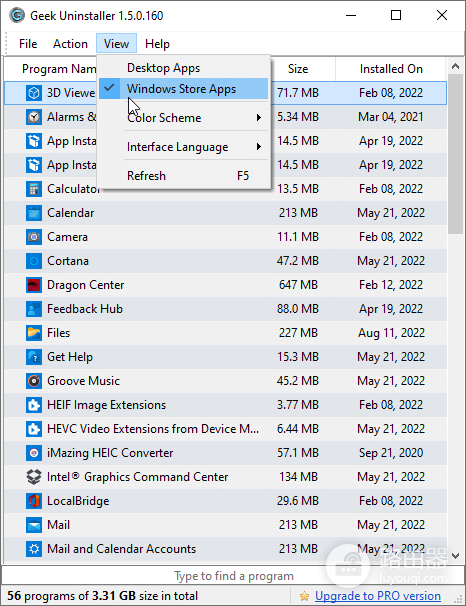Uncheck Windows Store Apps view option
This screenshot has width=466, height=606.
[x=184, y=89]
